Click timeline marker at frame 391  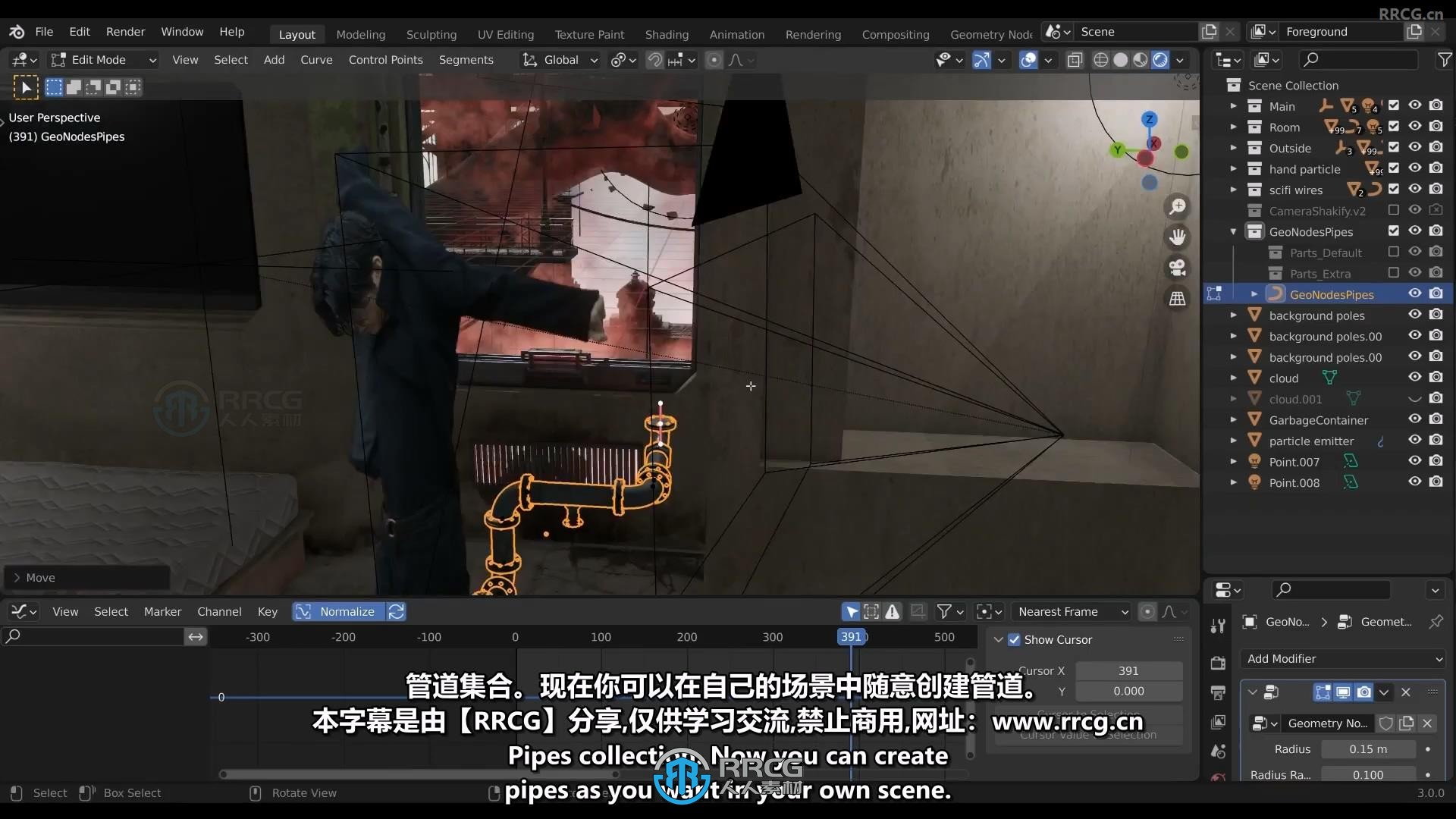coord(852,636)
